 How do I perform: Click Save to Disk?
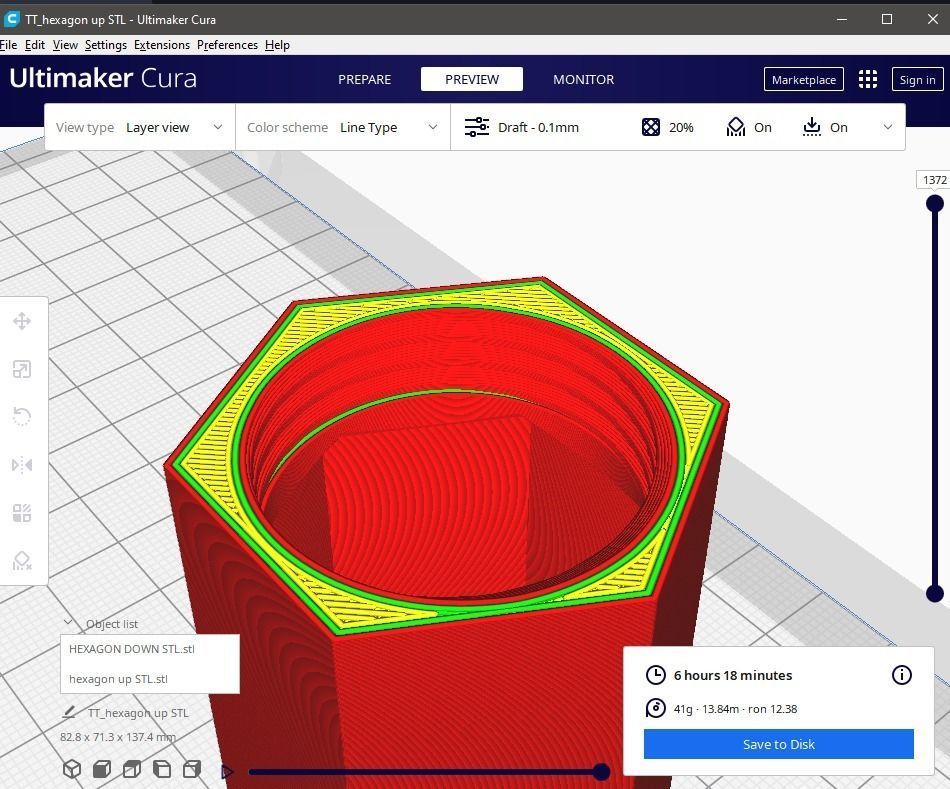779,744
